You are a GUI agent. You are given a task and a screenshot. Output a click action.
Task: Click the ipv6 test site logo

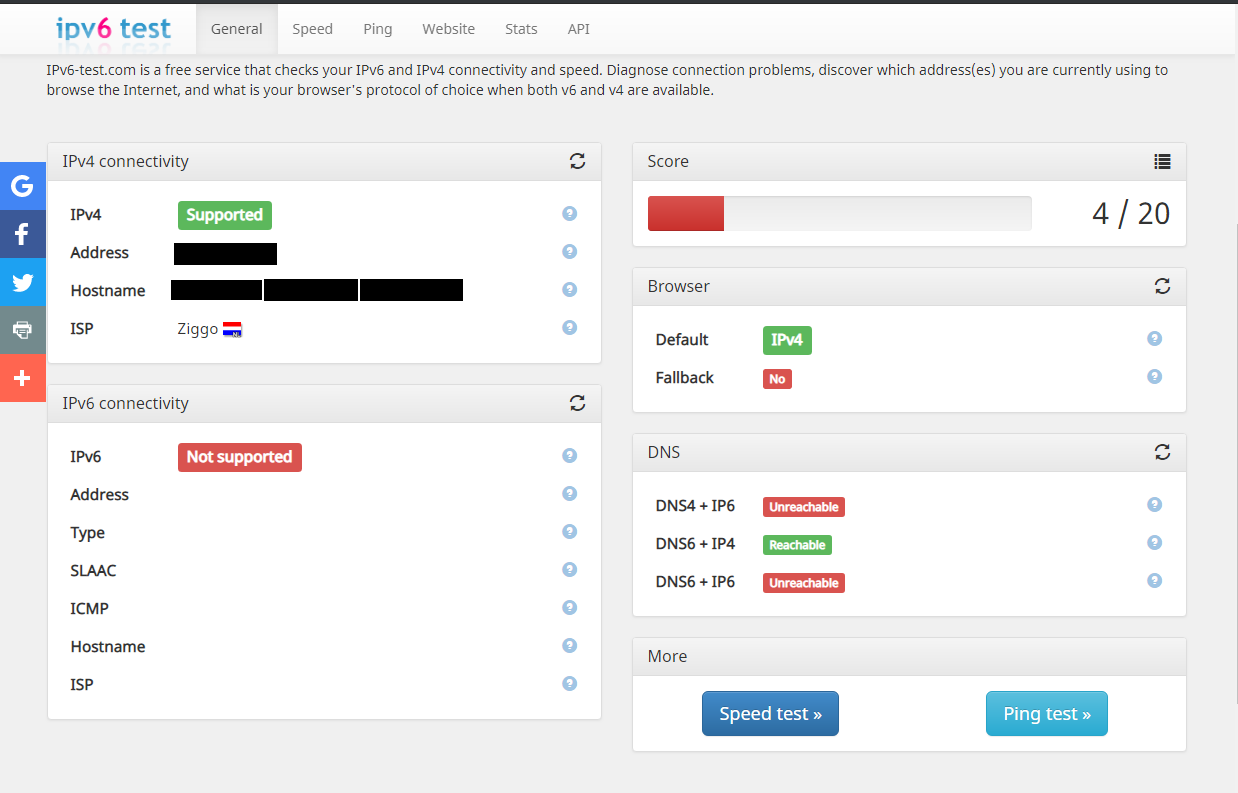113,28
